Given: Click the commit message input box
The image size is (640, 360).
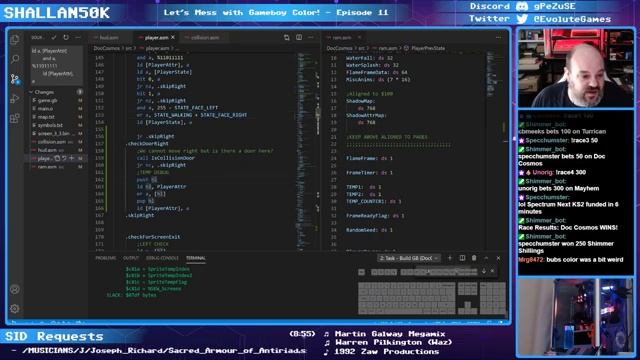Looking at the screenshot, I should coord(57,66).
